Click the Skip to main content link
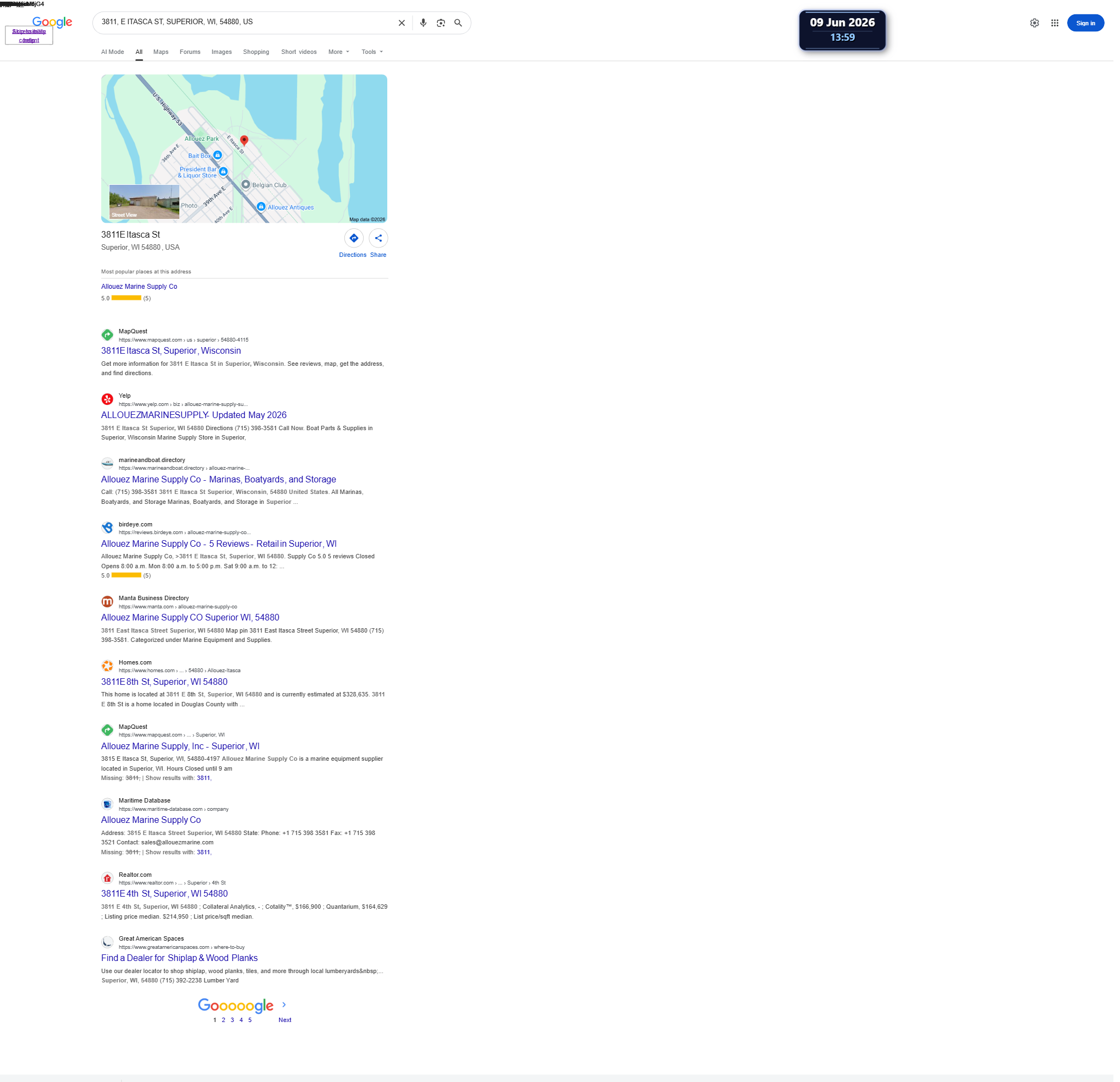Image resolution: width=1120 pixels, height=1082 pixels. 29,35
